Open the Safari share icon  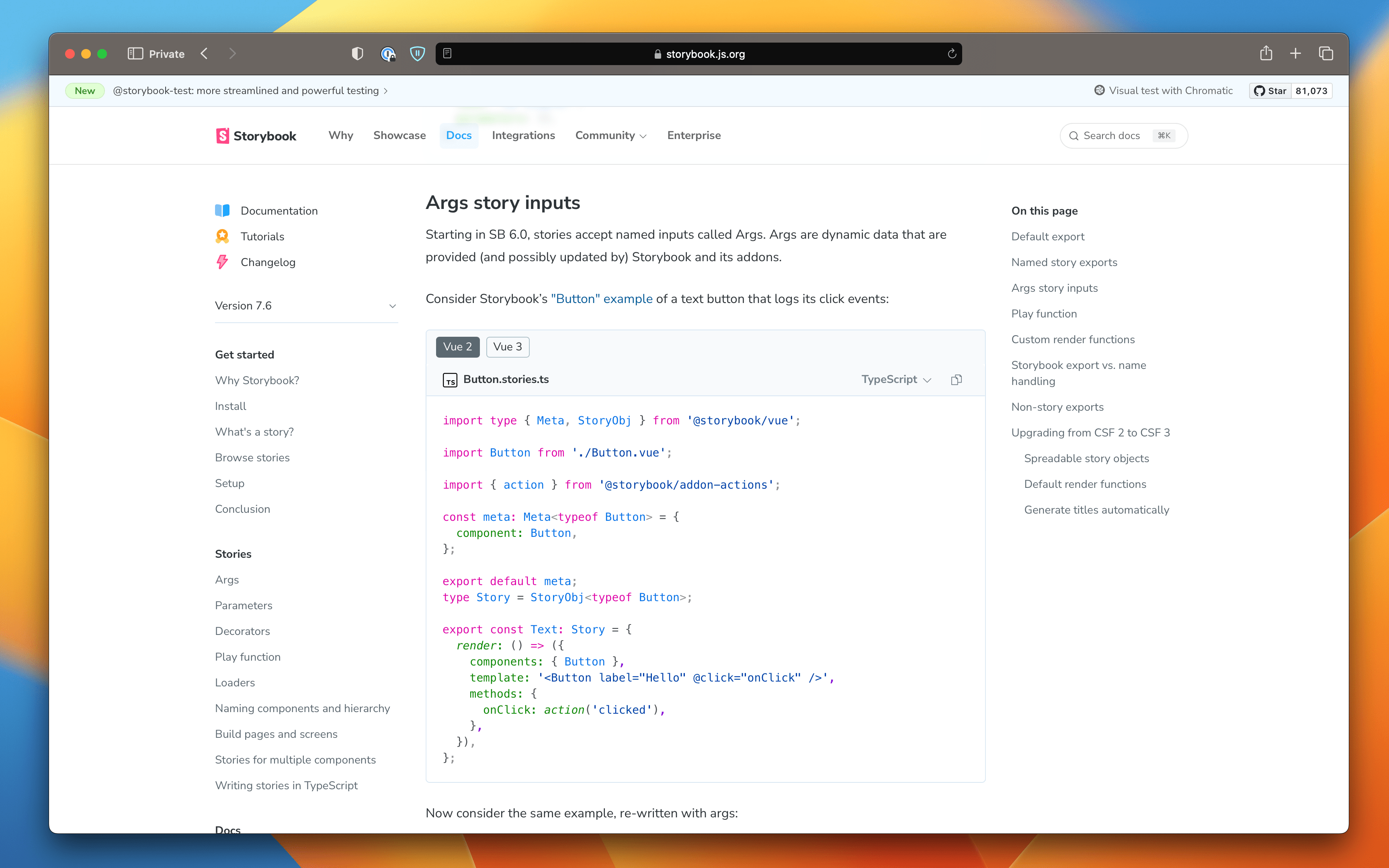click(x=1266, y=53)
